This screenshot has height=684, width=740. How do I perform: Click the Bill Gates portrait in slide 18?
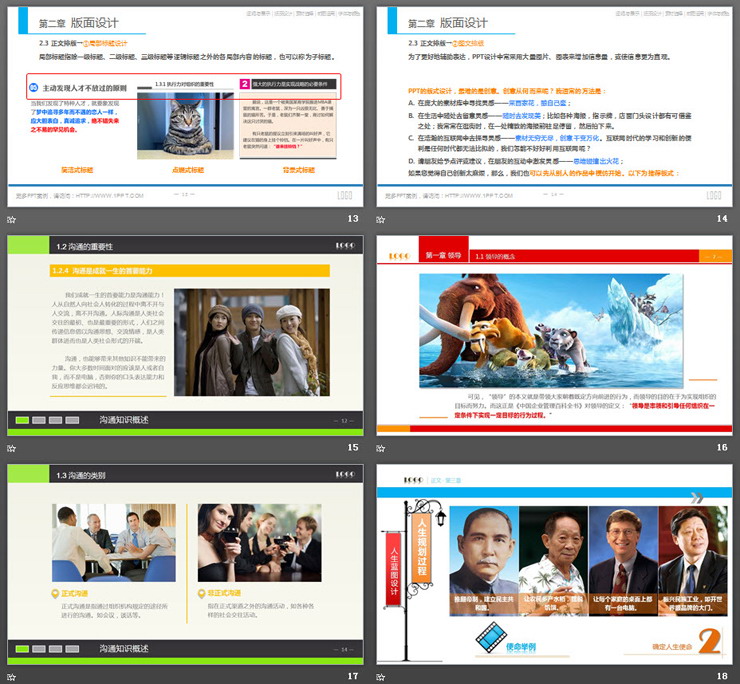623,560
